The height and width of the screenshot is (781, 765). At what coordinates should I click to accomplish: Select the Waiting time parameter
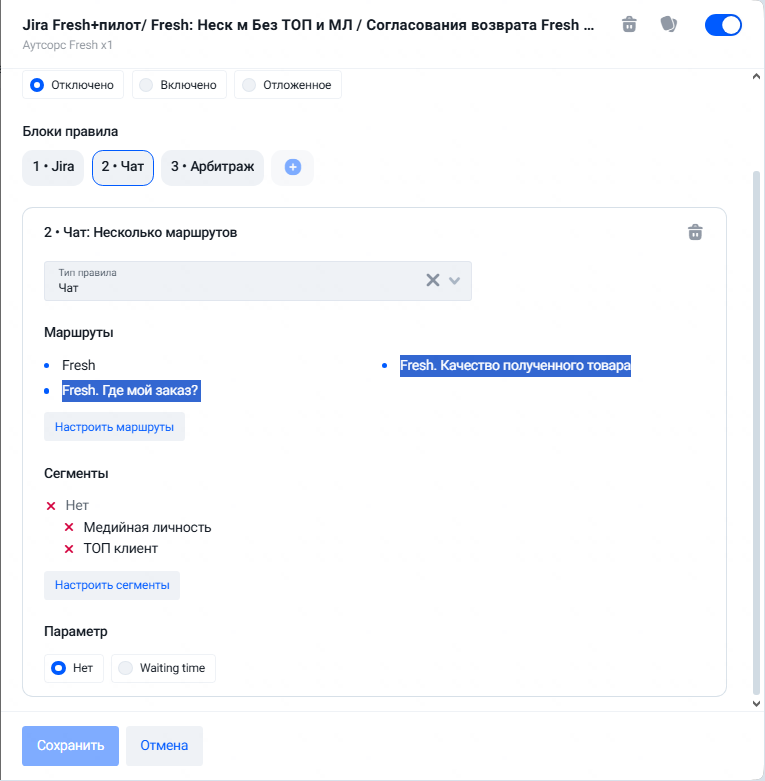click(x=163, y=668)
